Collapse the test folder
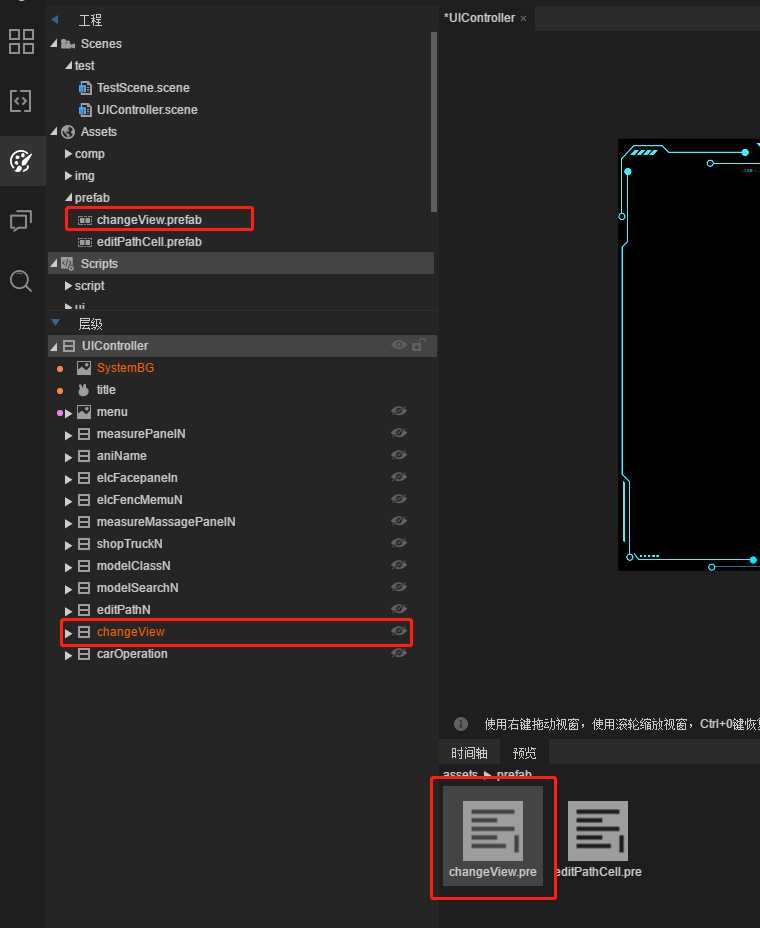 click(x=69, y=65)
